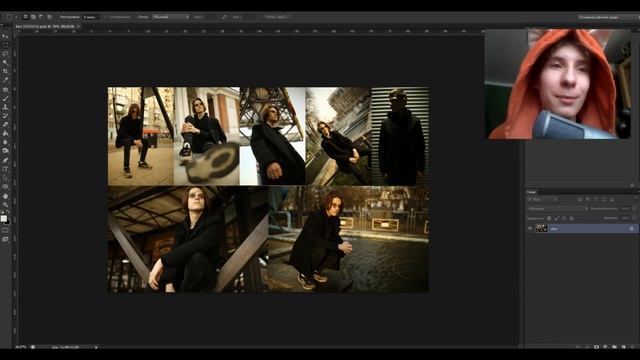This screenshot has width=640, height=360.
Task: Click the background color swatch
Action: 7,222
